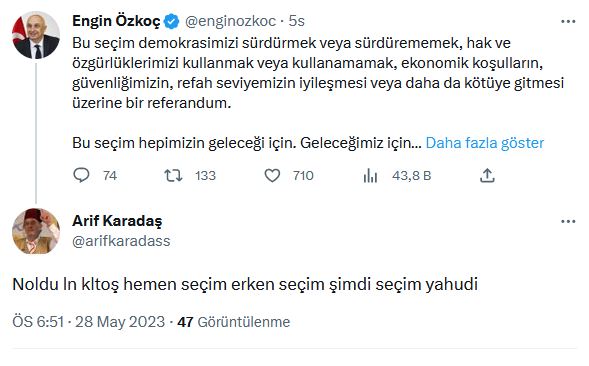Like the tweet with 710 likes
This screenshot has width=589, height=366.
272,175
